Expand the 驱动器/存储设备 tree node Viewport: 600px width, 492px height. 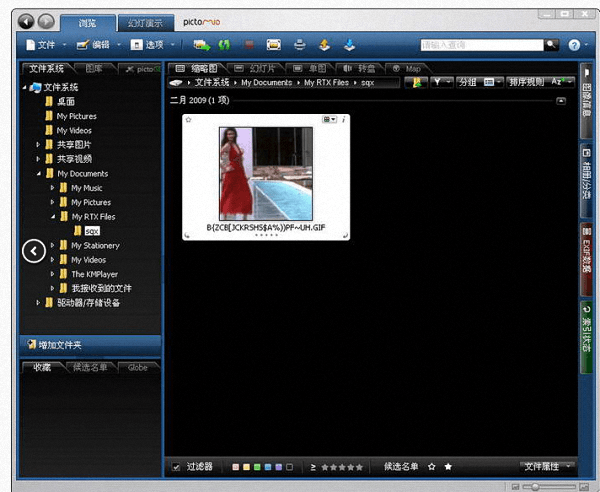click(x=38, y=303)
